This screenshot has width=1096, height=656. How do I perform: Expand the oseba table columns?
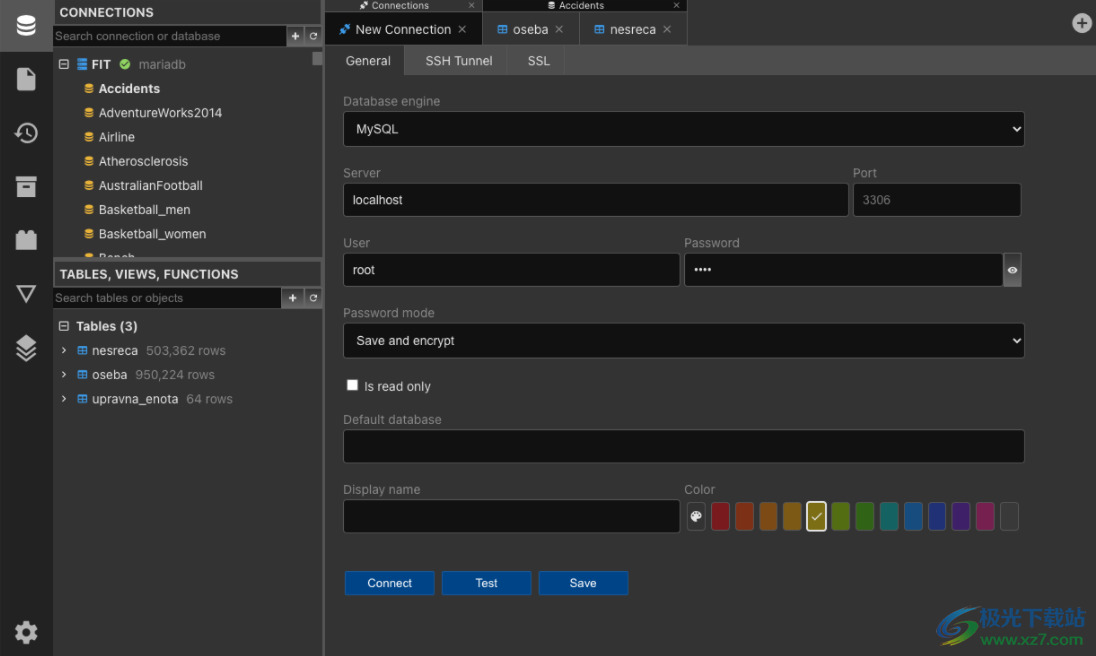(64, 374)
